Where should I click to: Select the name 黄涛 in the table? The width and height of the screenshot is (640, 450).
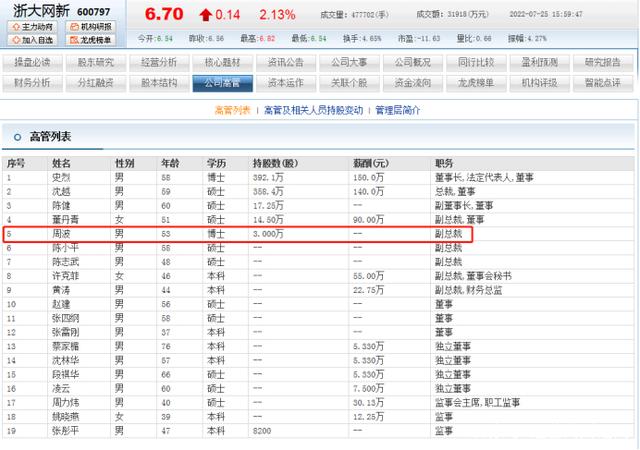tap(61, 290)
